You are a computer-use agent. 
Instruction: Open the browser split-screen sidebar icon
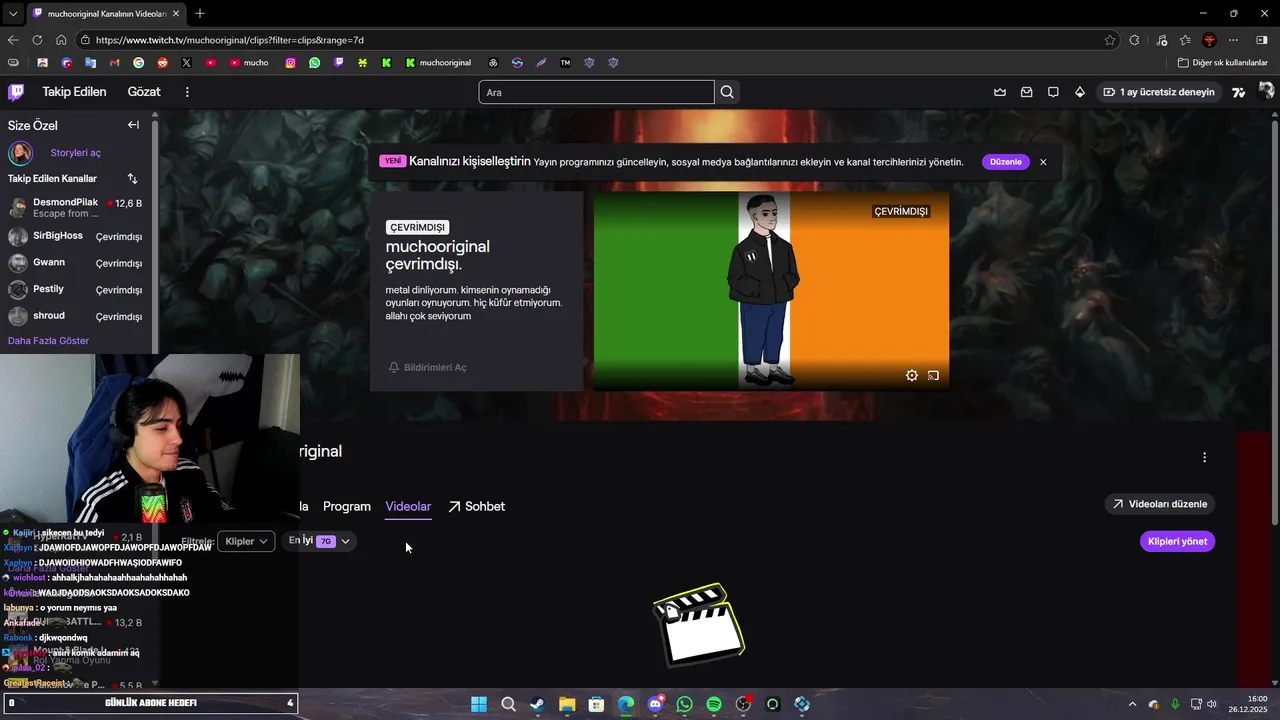coord(1262,40)
